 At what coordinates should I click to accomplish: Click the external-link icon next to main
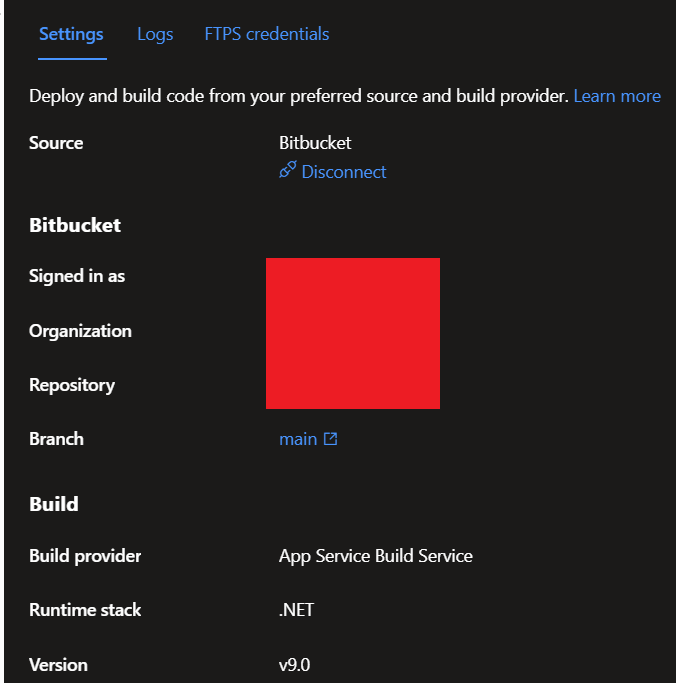coord(331,439)
